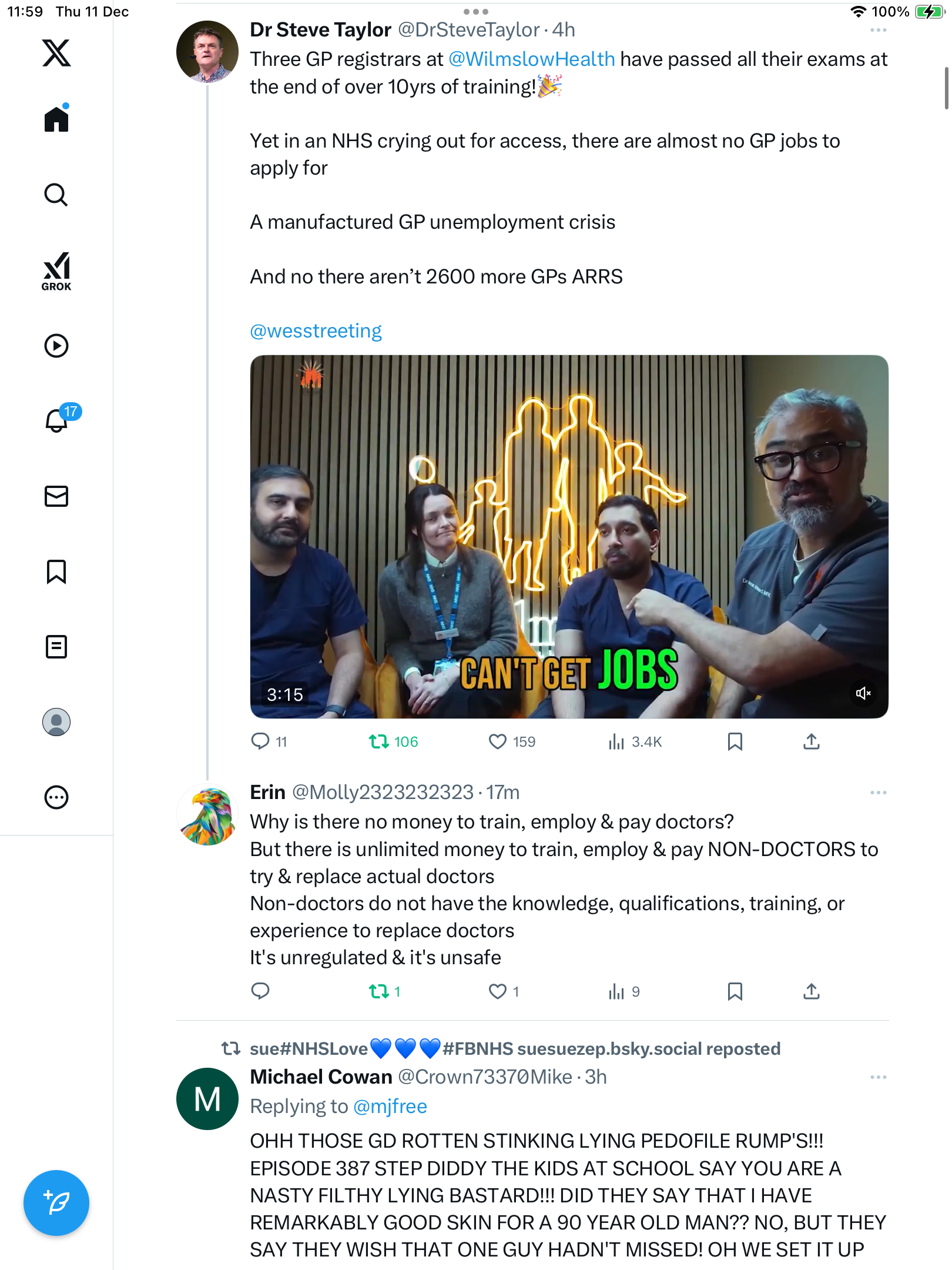Unmute the video in Dr Steve Taylor's post

863,693
